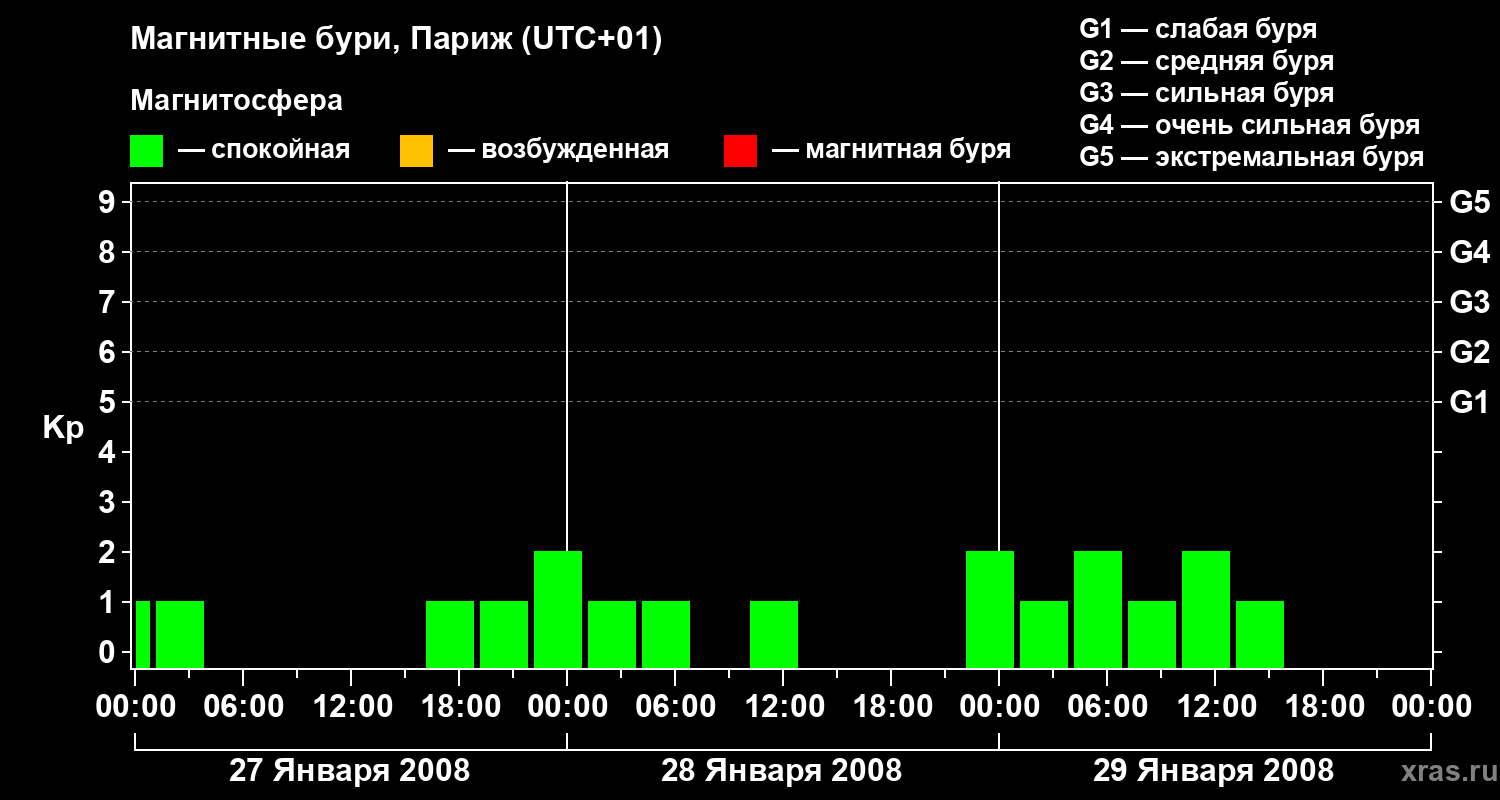Click the 12:00 time label of 27 January
The image size is (1500, 800).
[351, 707]
